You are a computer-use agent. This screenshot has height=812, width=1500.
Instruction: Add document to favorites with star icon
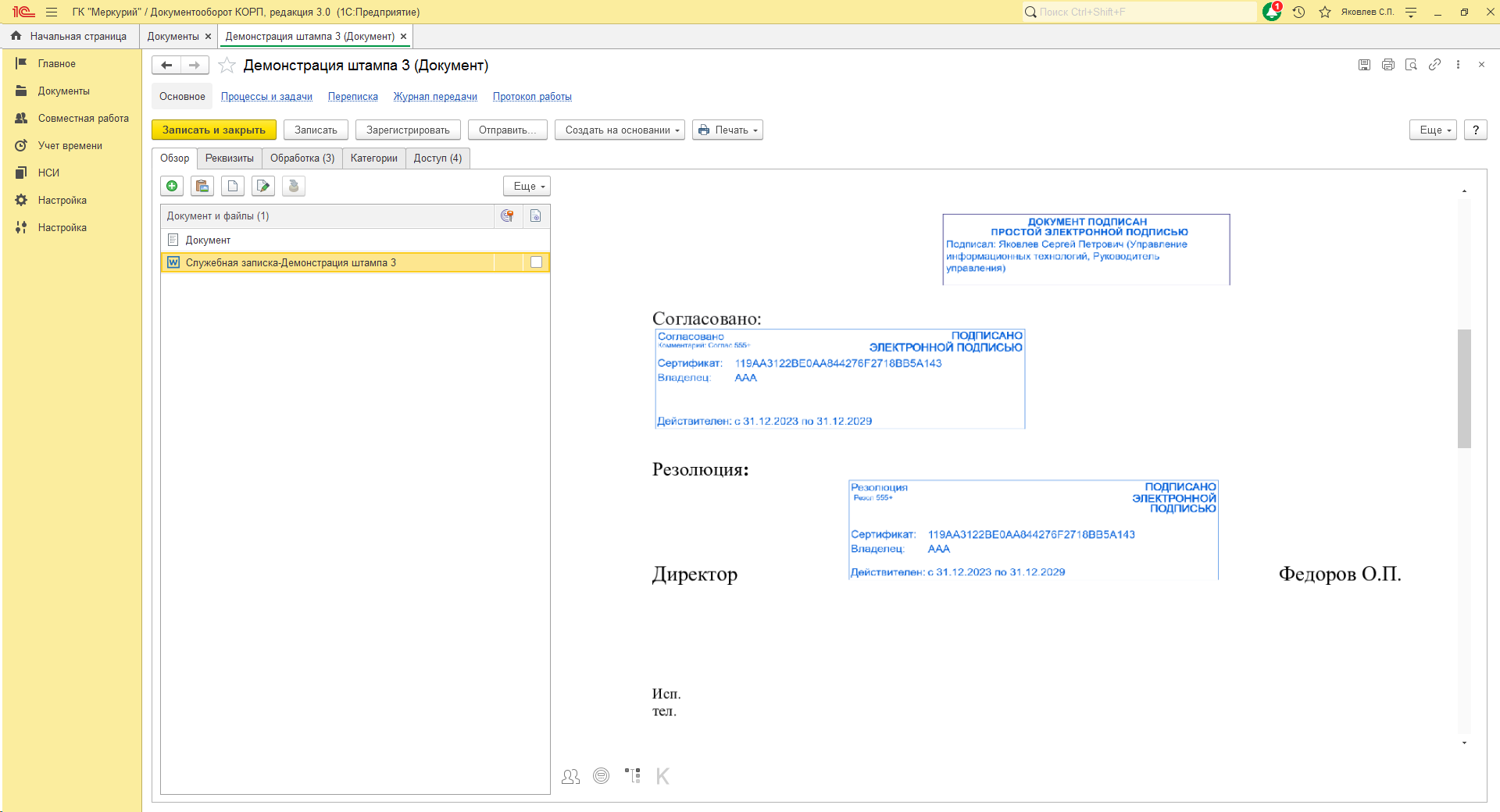tap(227, 66)
